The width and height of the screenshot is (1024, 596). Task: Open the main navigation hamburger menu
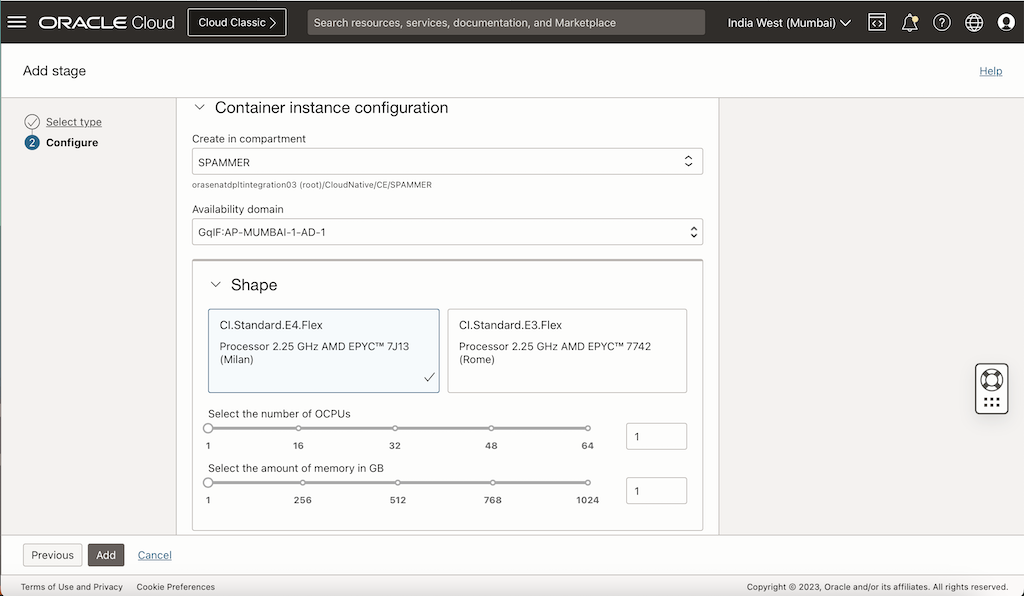coord(18,21)
